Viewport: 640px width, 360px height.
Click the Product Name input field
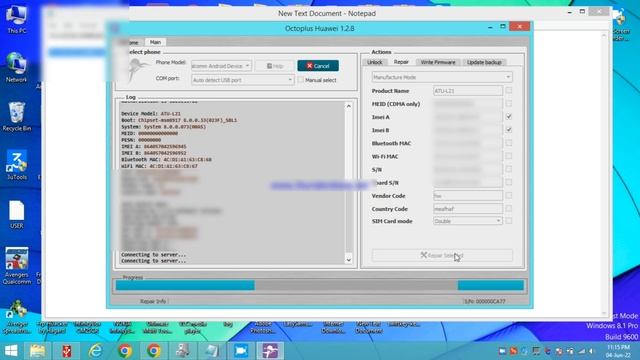[x=468, y=91]
